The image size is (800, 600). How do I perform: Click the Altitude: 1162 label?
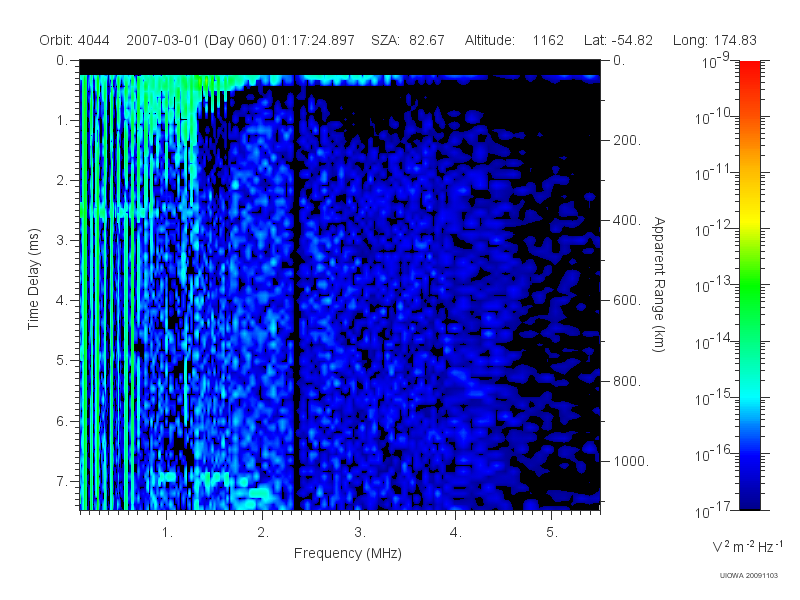click(514, 40)
